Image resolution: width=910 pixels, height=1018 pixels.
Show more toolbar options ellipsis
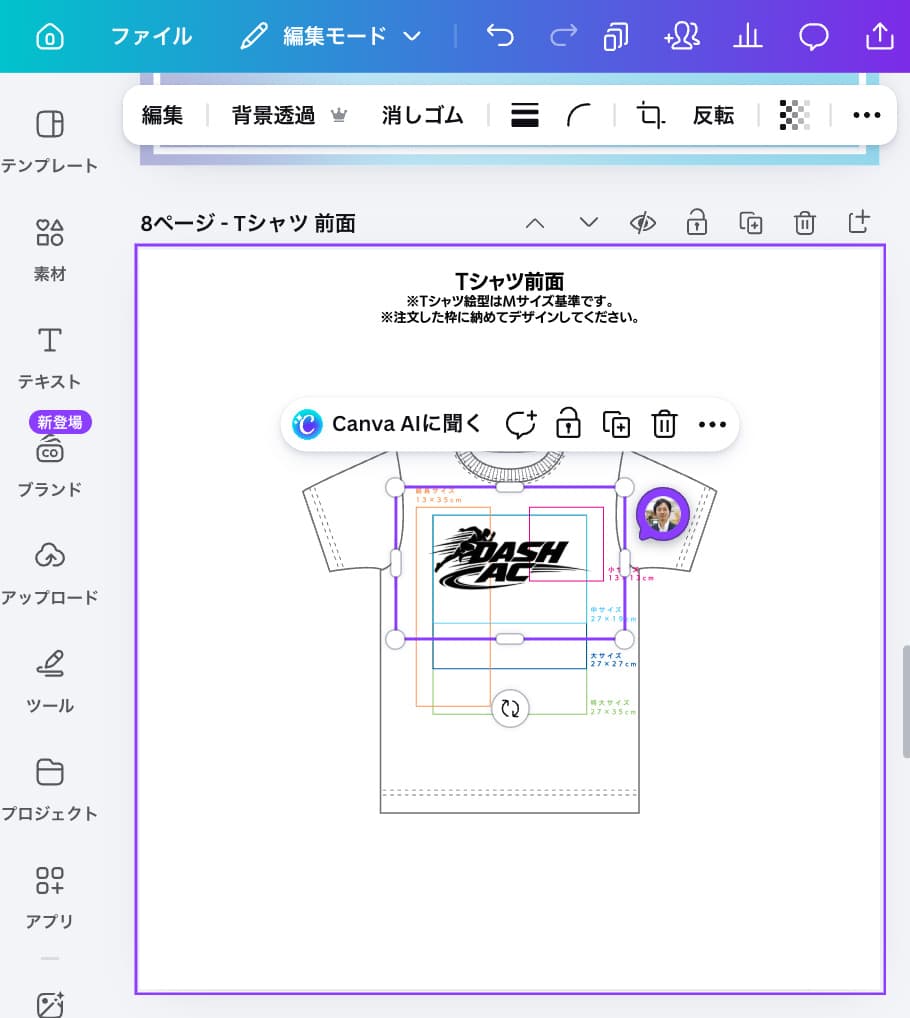click(867, 116)
